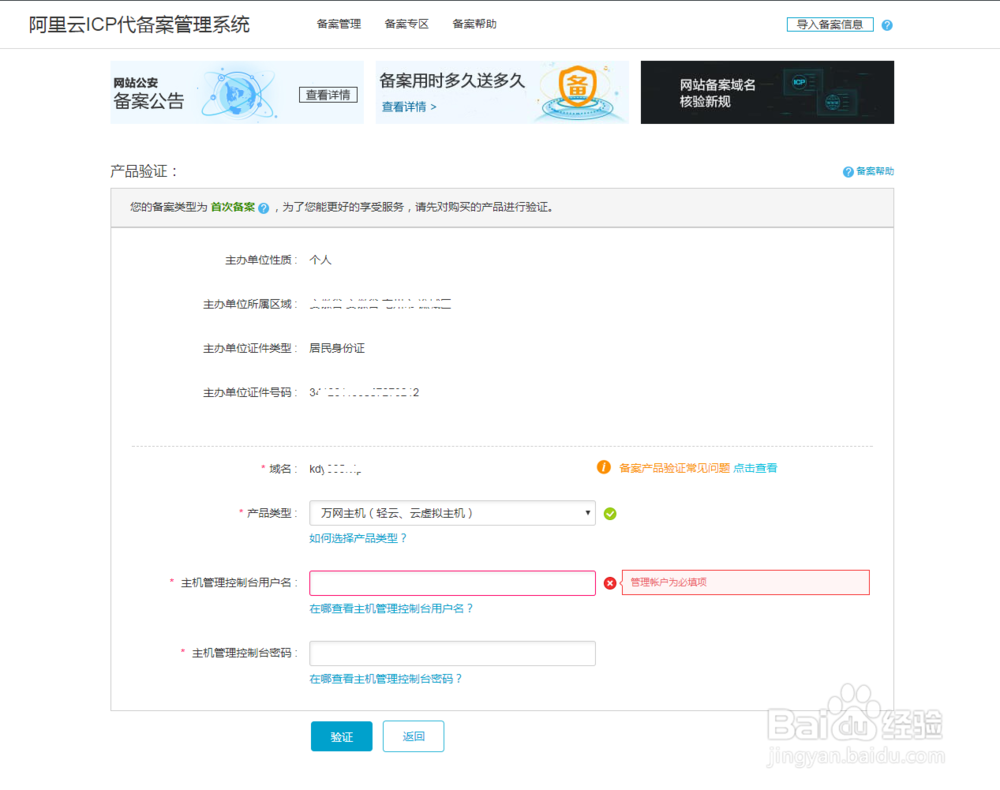
Task: Click the shield 备 icon on middle banner
Action: [577, 85]
